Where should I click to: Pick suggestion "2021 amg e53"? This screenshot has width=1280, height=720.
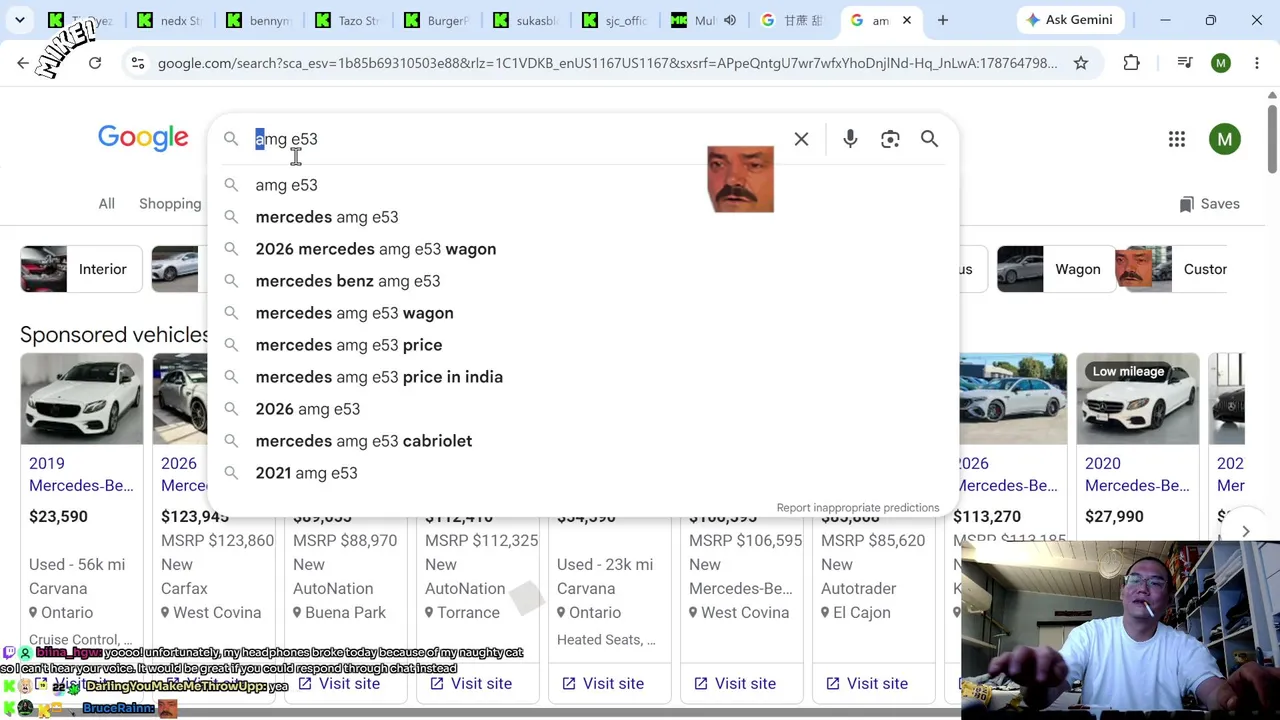[x=583, y=473]
